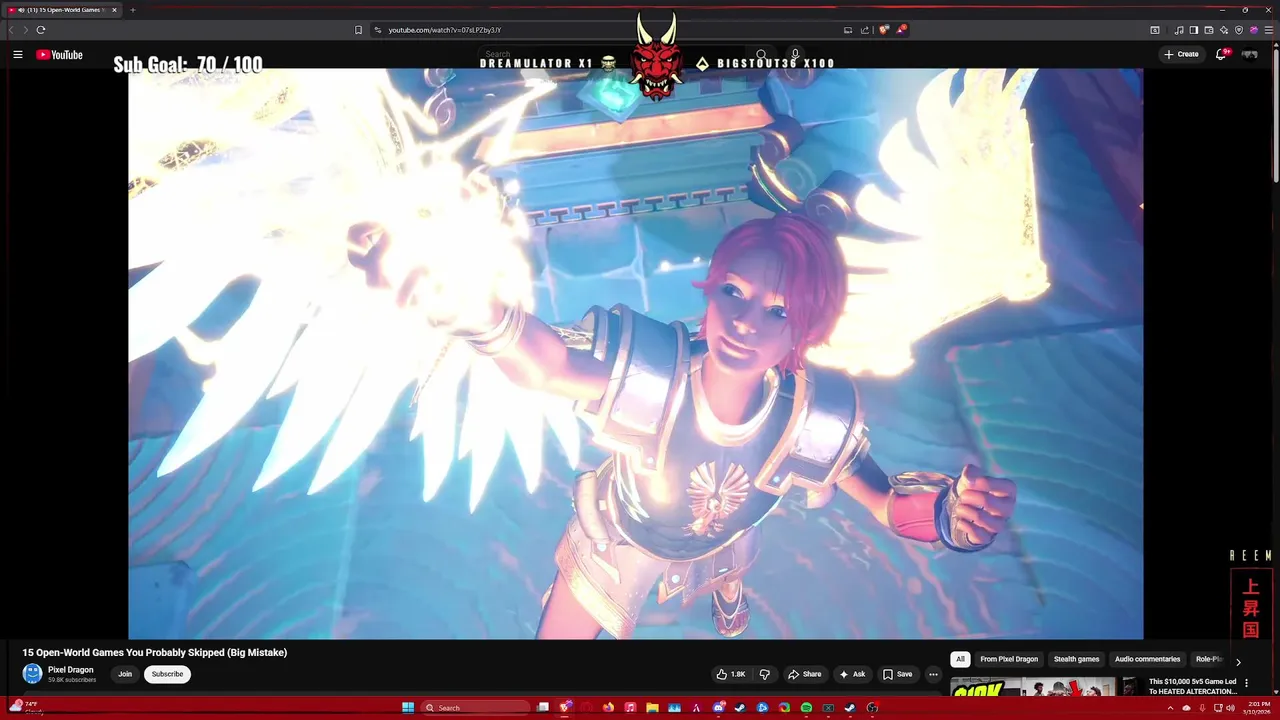The height and width of the screenshot is (720, 1280).
Task: Close the 15 Open-World Games tab
Action: pos(114,10)
